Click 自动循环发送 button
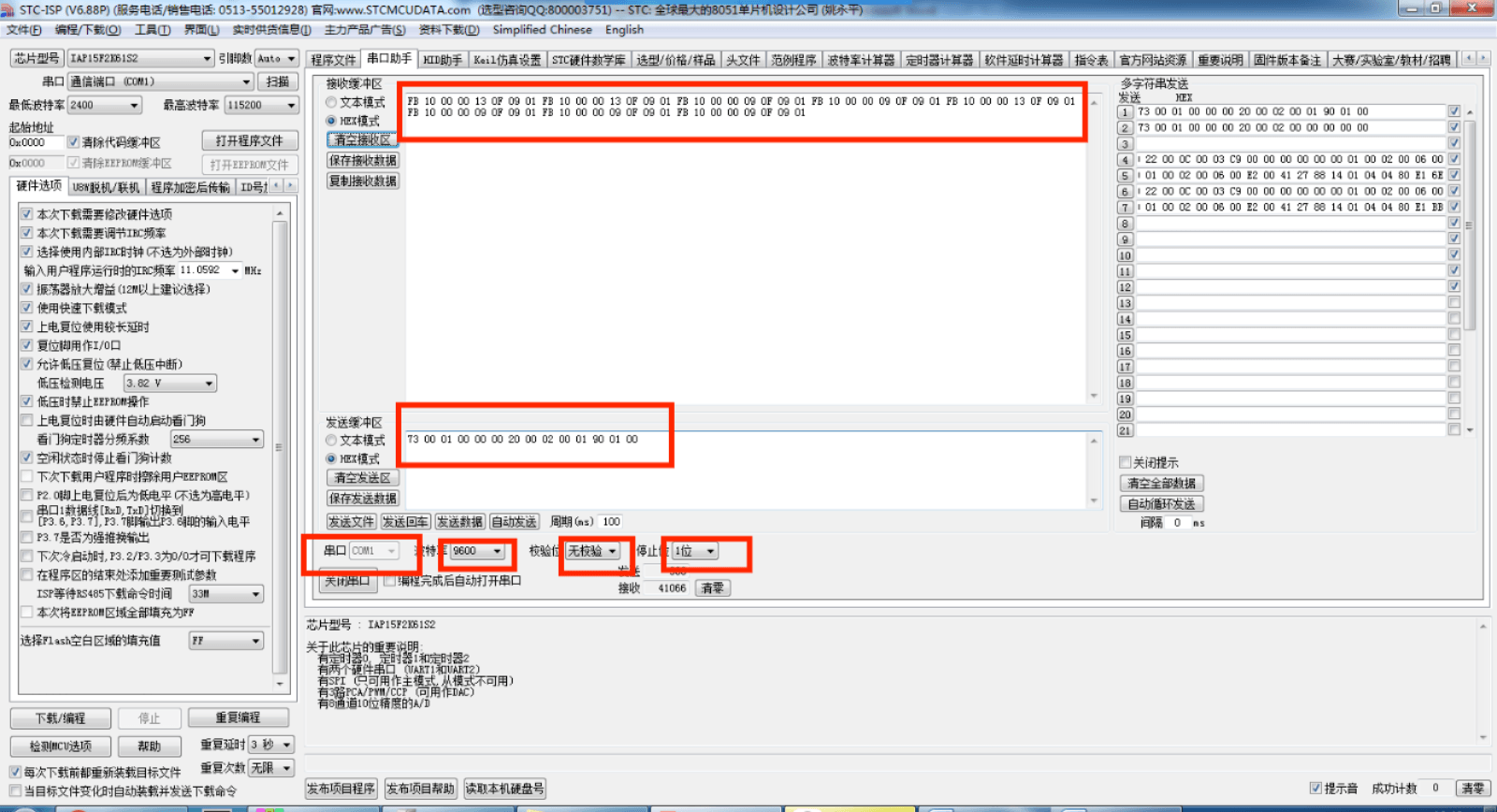 1161,503
